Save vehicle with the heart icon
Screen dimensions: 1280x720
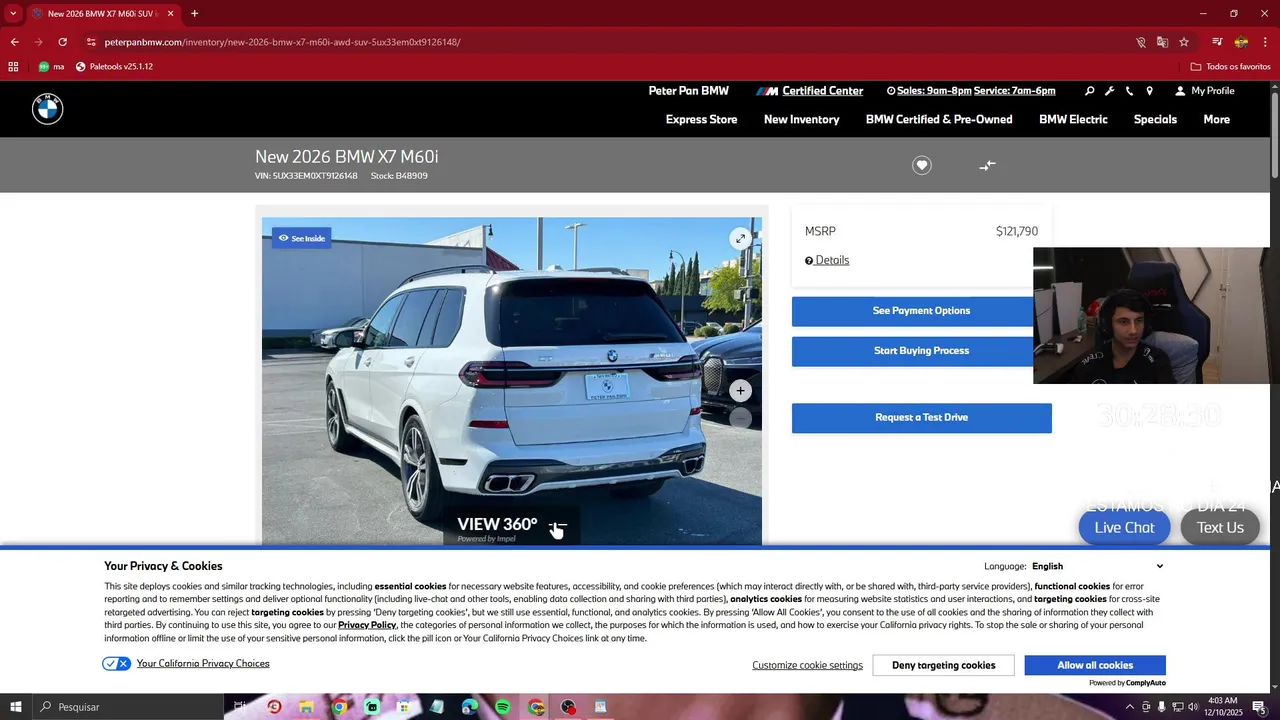point(922,165)
